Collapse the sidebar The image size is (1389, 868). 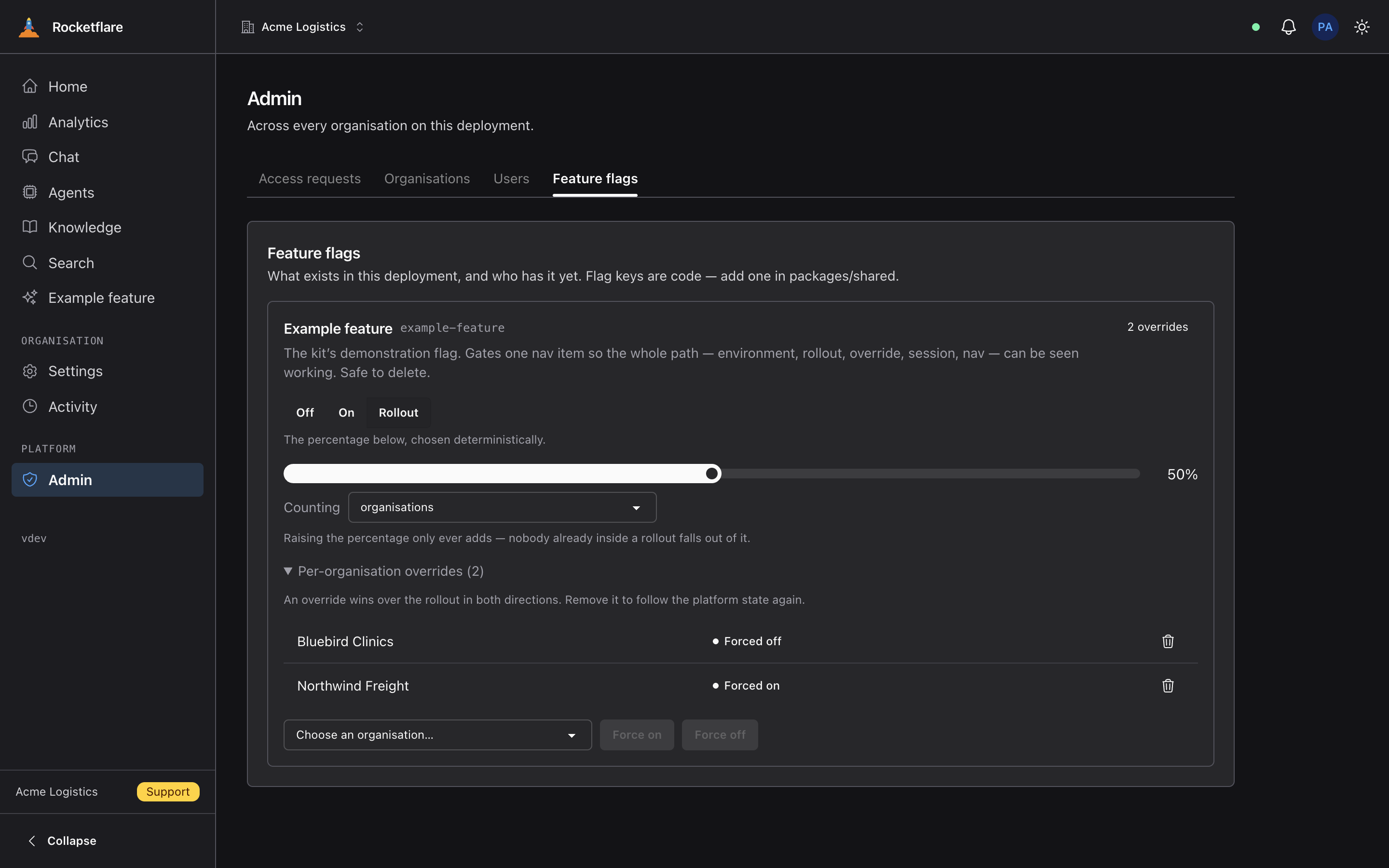[62, 841]
